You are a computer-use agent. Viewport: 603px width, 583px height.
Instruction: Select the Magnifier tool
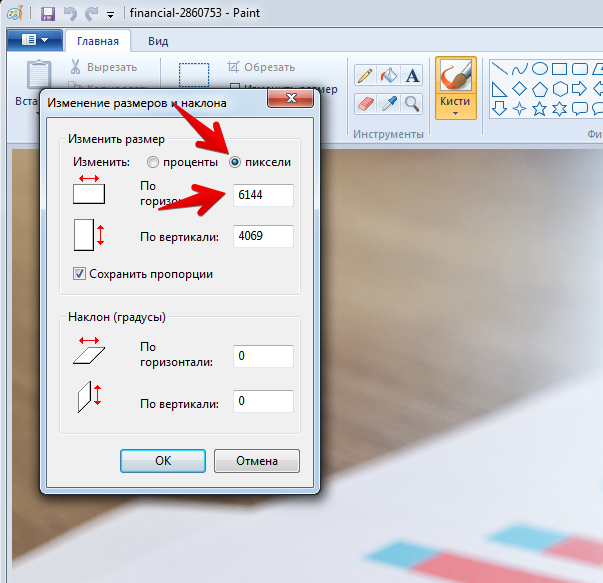(x=412, y=104)
